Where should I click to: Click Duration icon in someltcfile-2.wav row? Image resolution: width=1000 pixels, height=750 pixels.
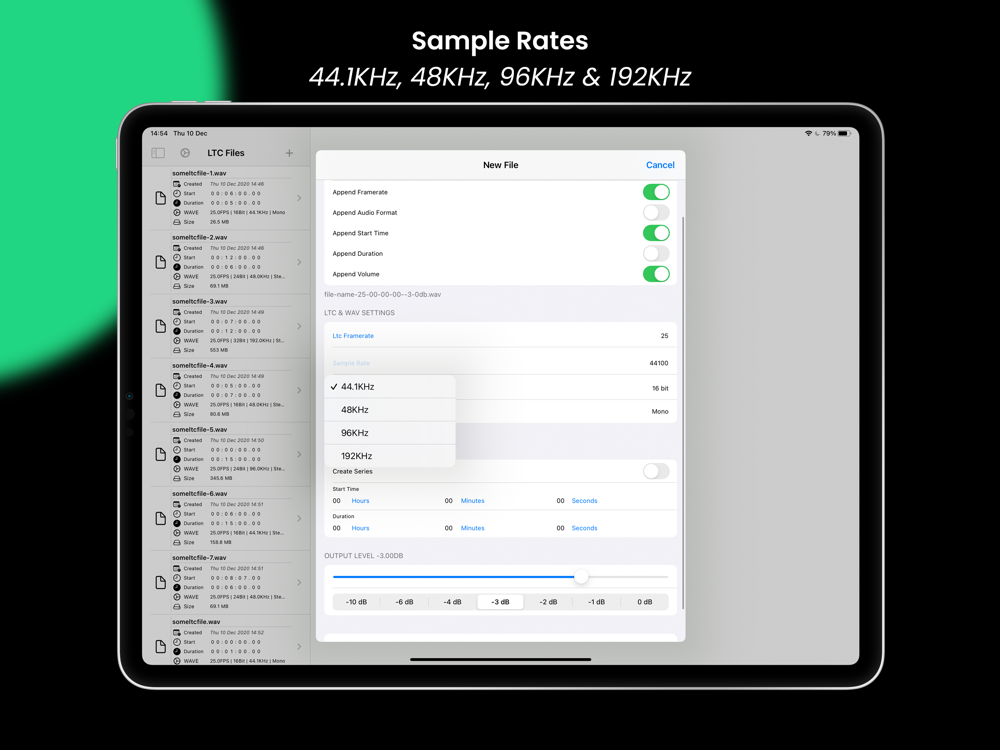coord(177,267)
